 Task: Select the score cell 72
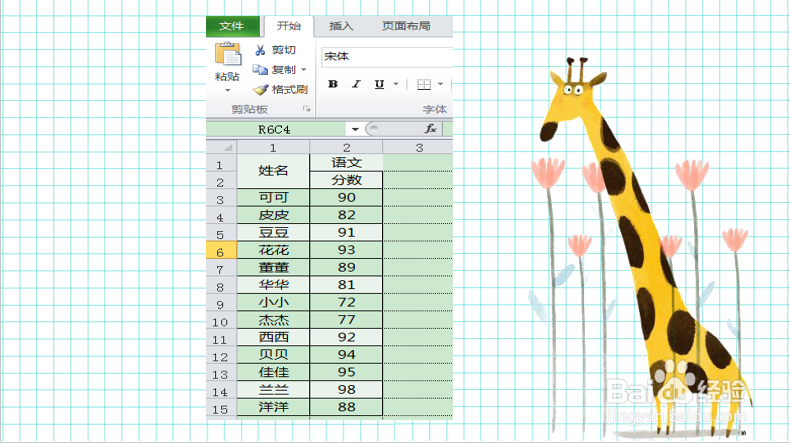click(347, 302)
